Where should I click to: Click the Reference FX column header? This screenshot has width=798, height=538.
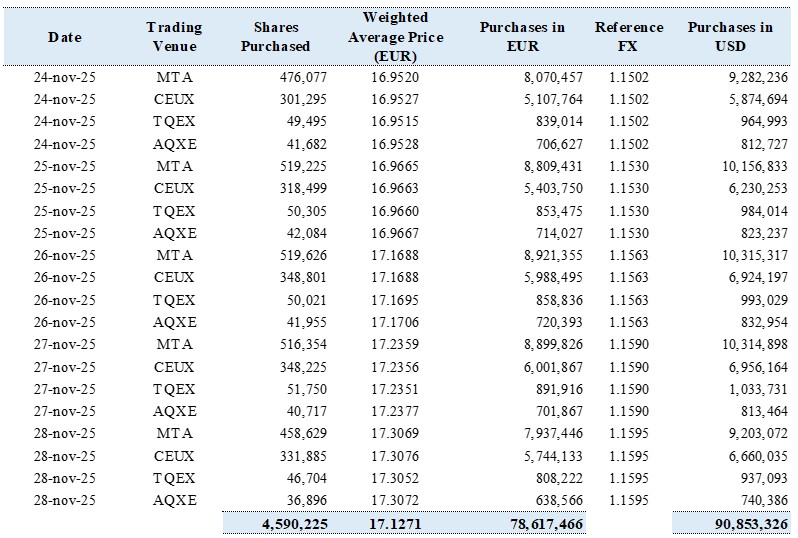tap(628, 36)
